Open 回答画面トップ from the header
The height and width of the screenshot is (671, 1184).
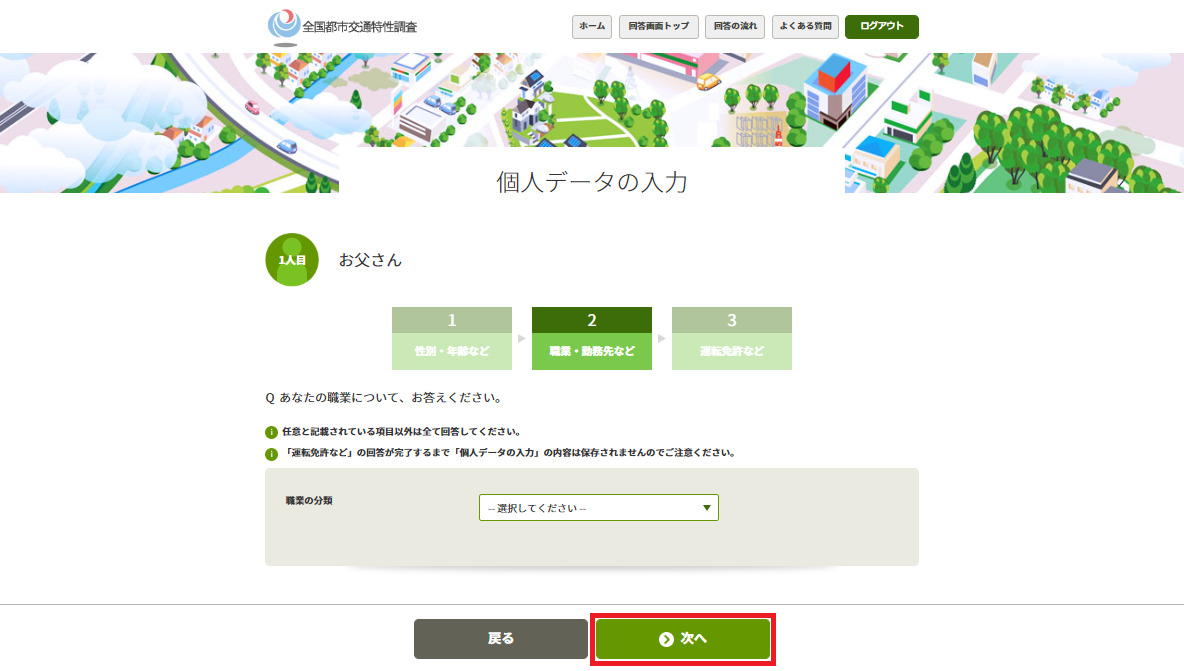[658, 27]
